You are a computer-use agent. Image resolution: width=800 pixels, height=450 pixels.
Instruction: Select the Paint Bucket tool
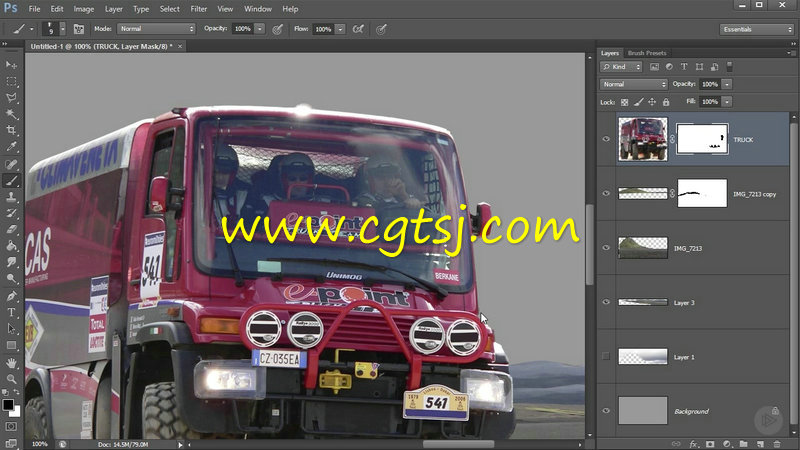[11, 246]
